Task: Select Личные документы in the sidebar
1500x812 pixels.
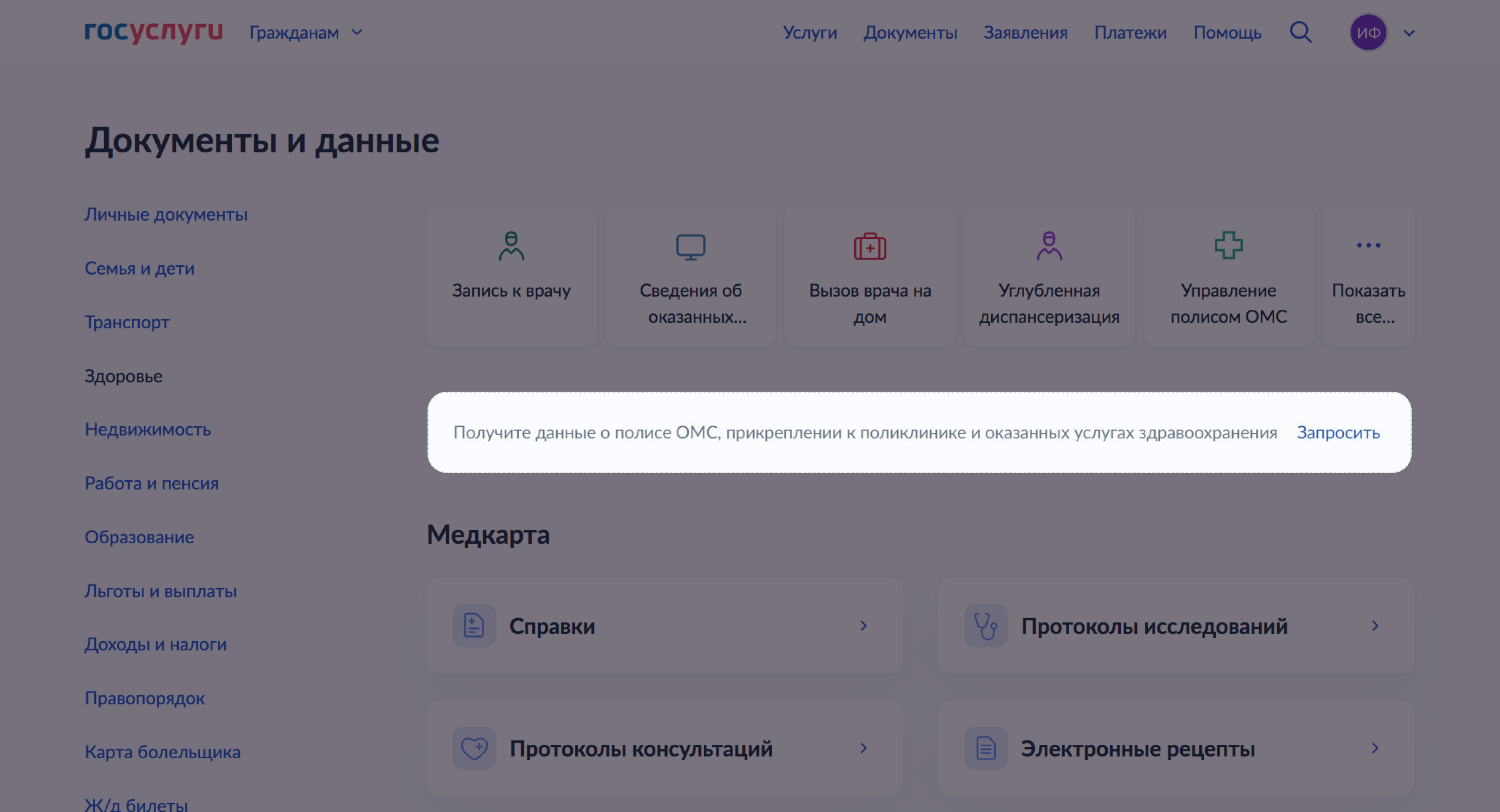Action: (x=166, y=215)
